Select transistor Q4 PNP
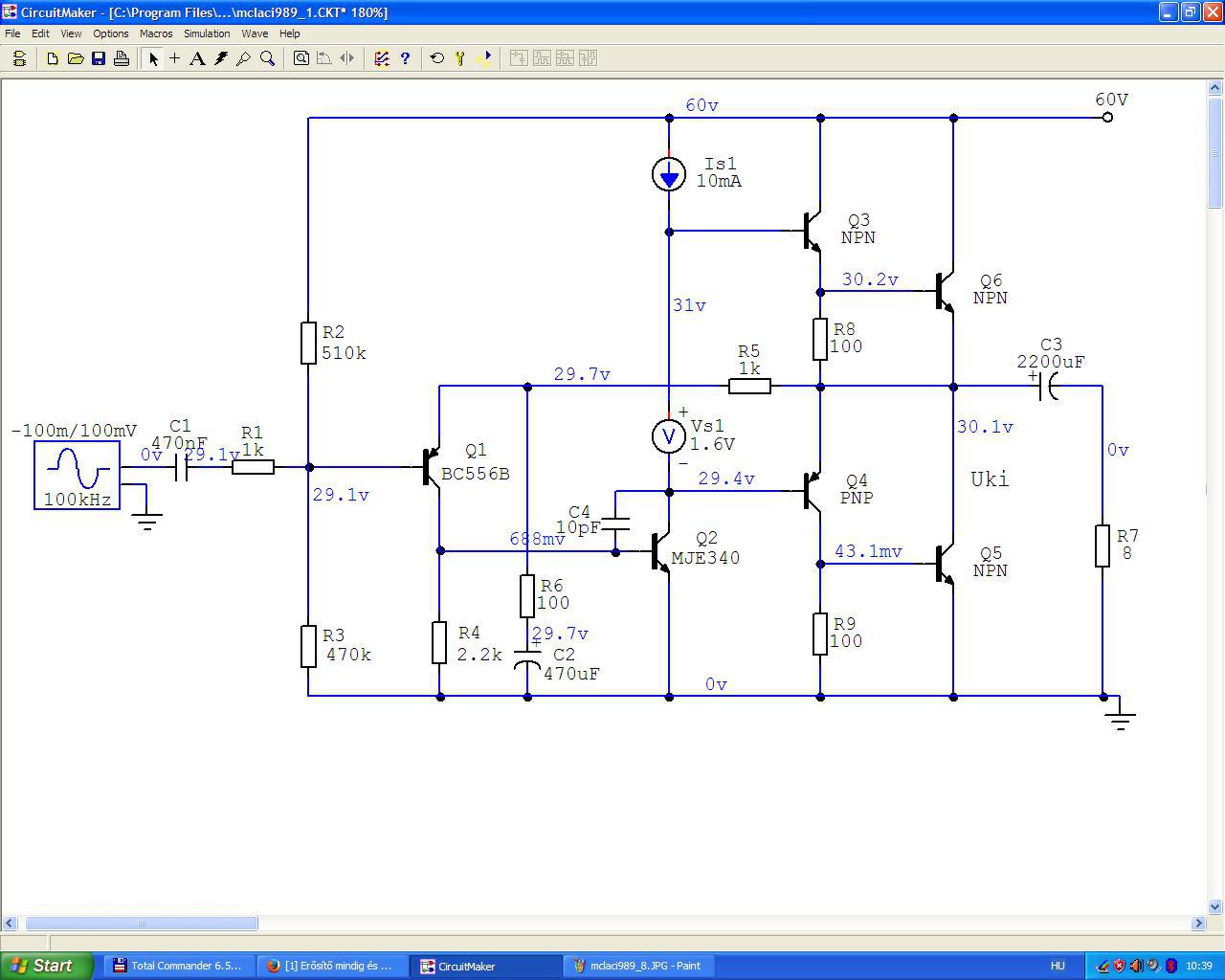Screen dimensions: 1225x980 point(812,492)
